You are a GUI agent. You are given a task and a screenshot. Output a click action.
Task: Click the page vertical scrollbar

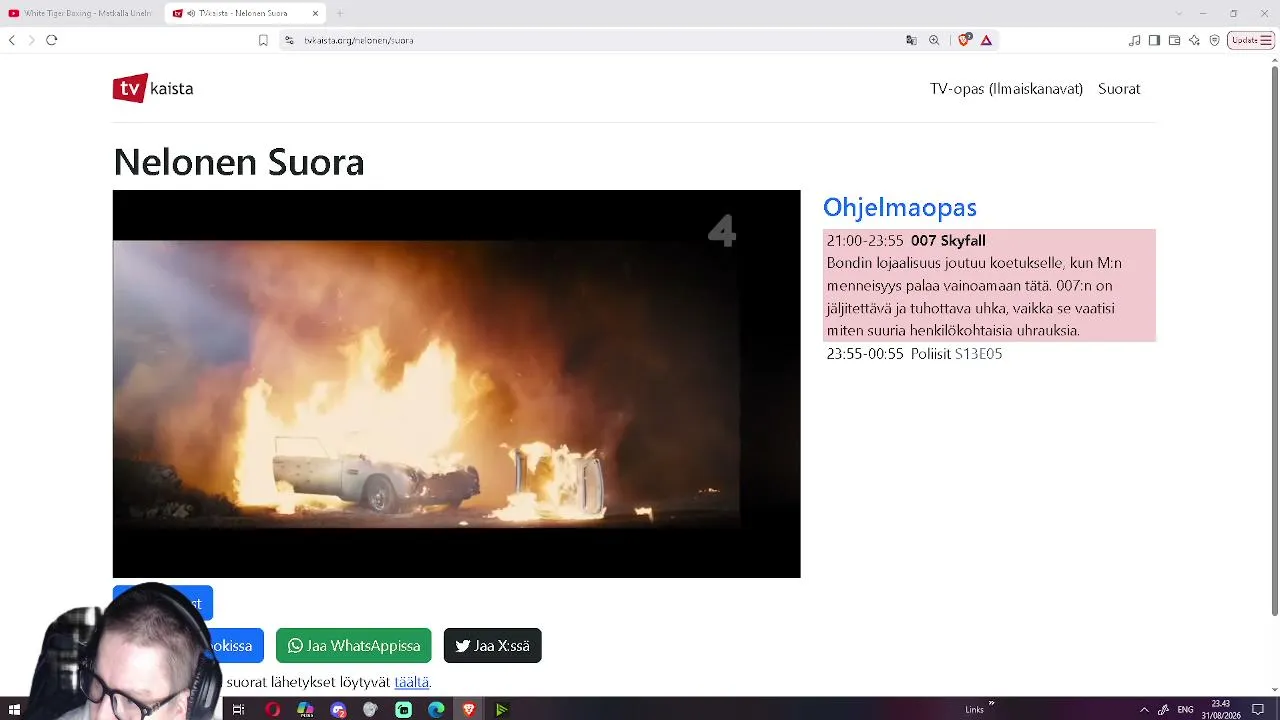1274,340
